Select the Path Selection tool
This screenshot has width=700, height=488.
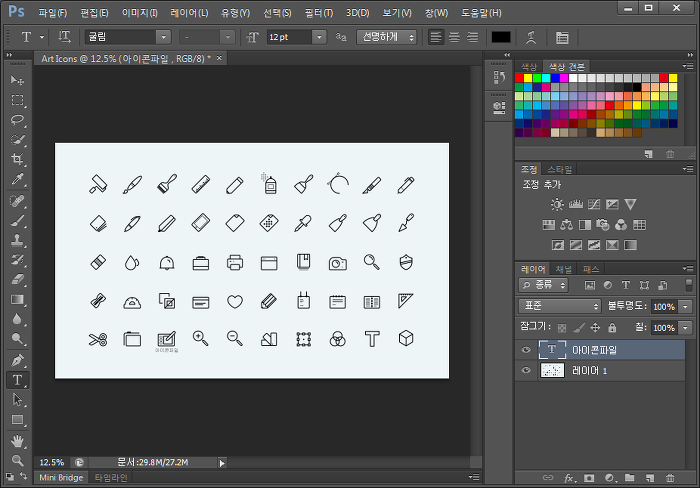tap(17, 400)
